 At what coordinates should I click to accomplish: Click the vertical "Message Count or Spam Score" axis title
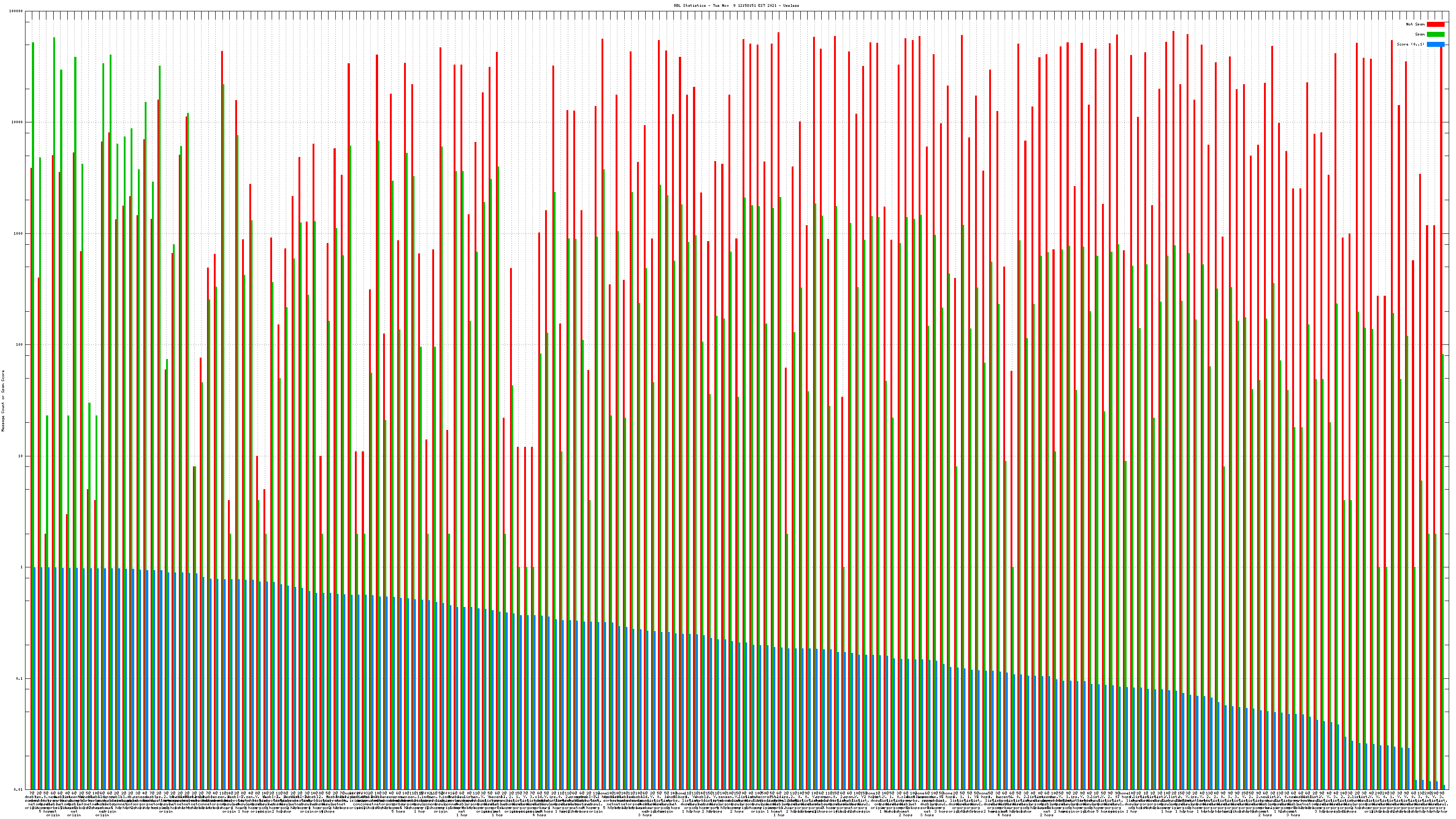tap(3, 401)
